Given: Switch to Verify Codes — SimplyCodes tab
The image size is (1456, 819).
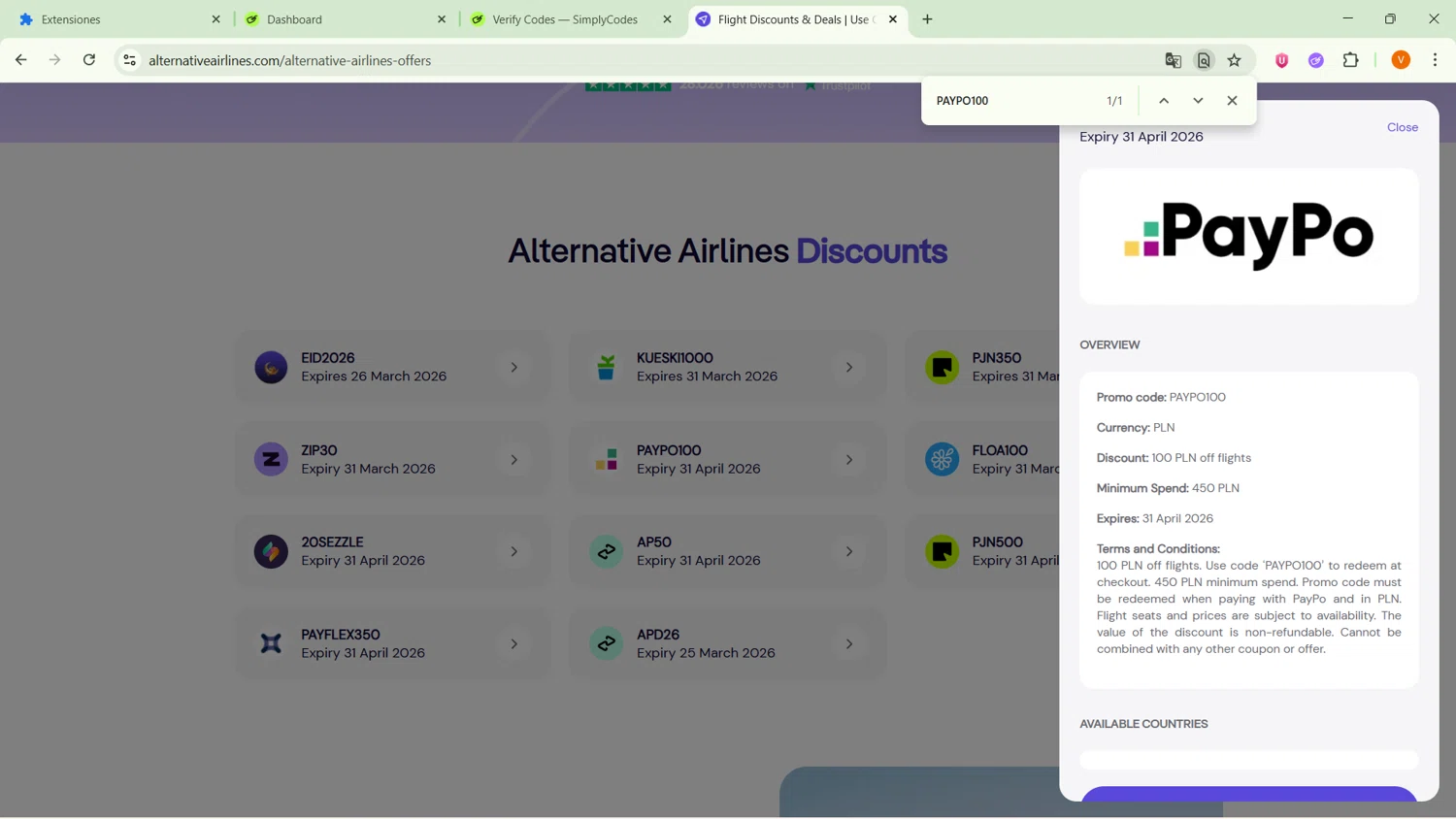Looking at the screenshot, I should (563, 19).
